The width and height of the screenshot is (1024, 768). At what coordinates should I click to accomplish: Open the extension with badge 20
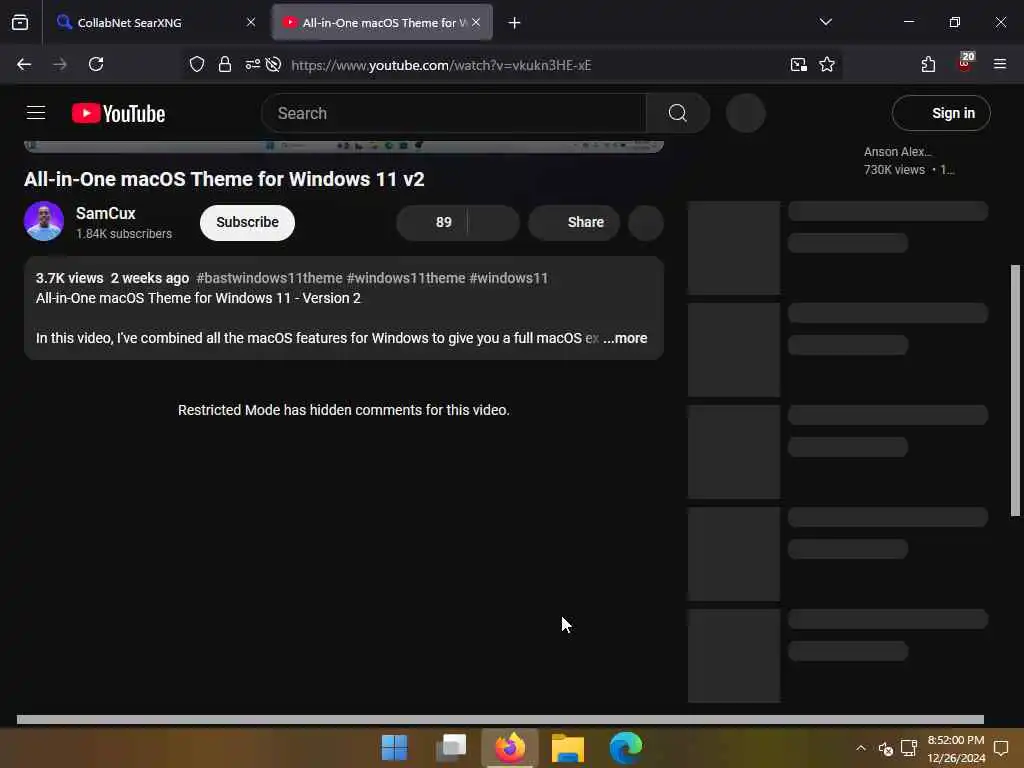tap(965, 63)
